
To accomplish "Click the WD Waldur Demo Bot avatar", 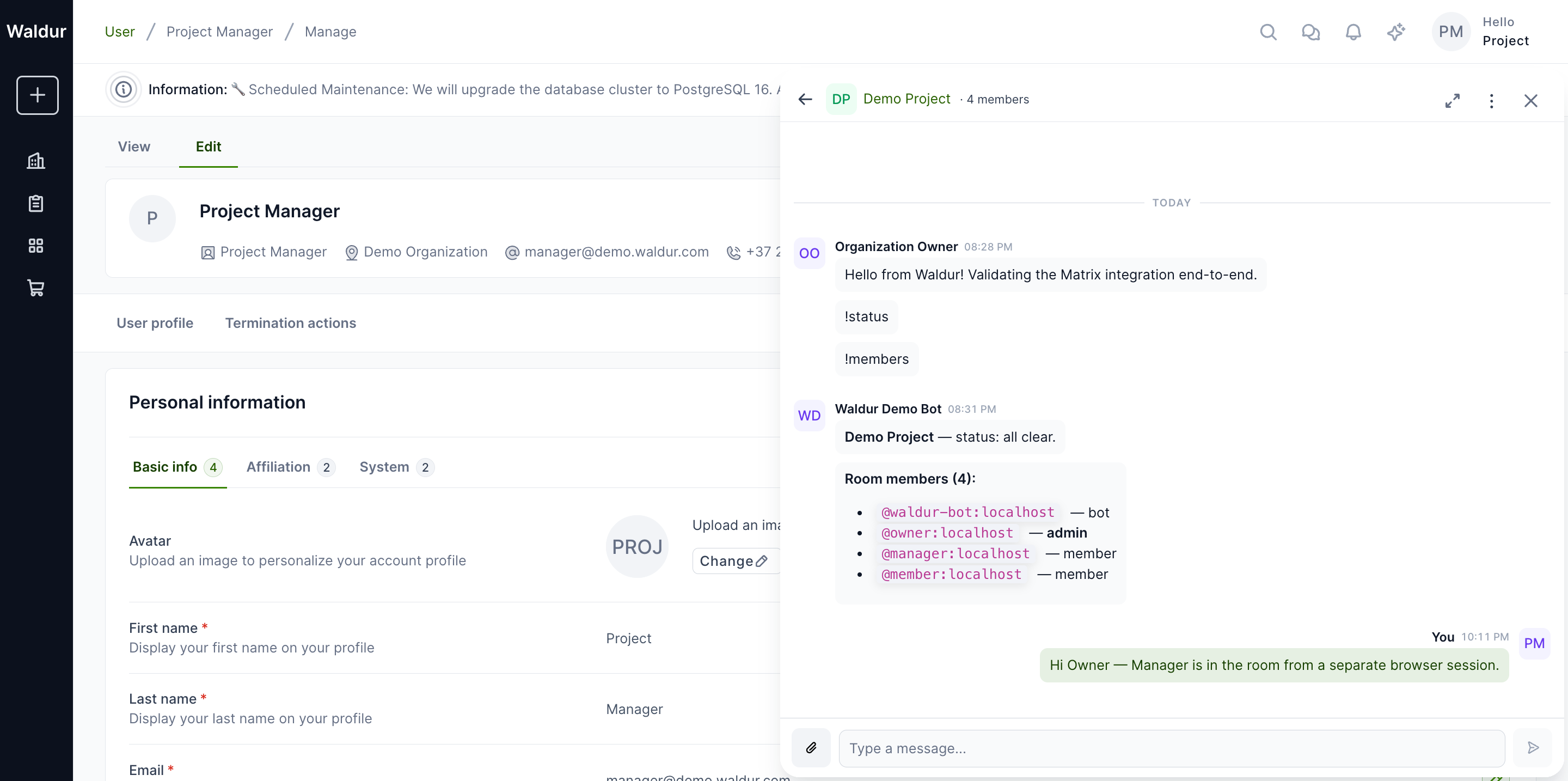I will click(x=809, y=416).
